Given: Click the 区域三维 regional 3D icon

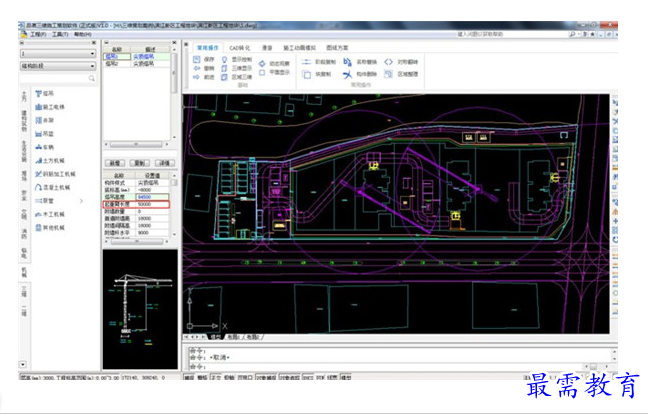Looking at the screenshot, I should pyautogui.click(x=224, y=77).
